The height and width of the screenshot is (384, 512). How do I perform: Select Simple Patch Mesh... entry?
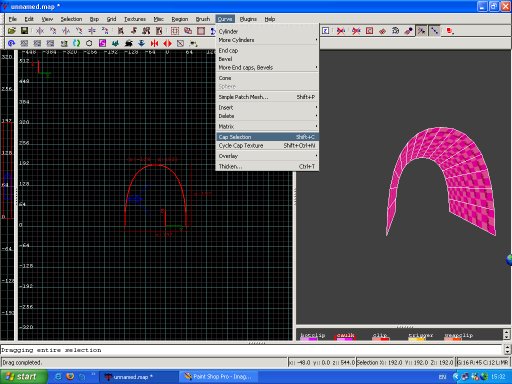click(x=267, y=97)
